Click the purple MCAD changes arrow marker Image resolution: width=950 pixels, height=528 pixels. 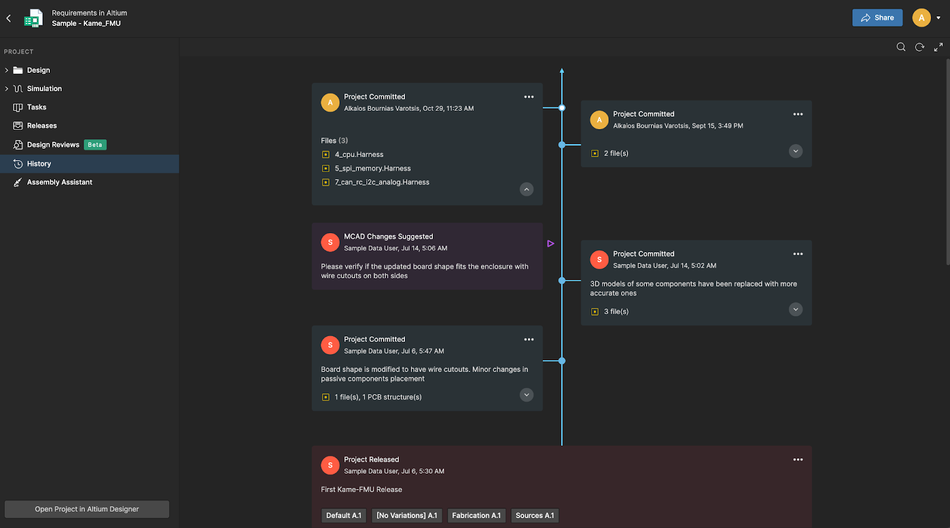[x=550, y=243]
